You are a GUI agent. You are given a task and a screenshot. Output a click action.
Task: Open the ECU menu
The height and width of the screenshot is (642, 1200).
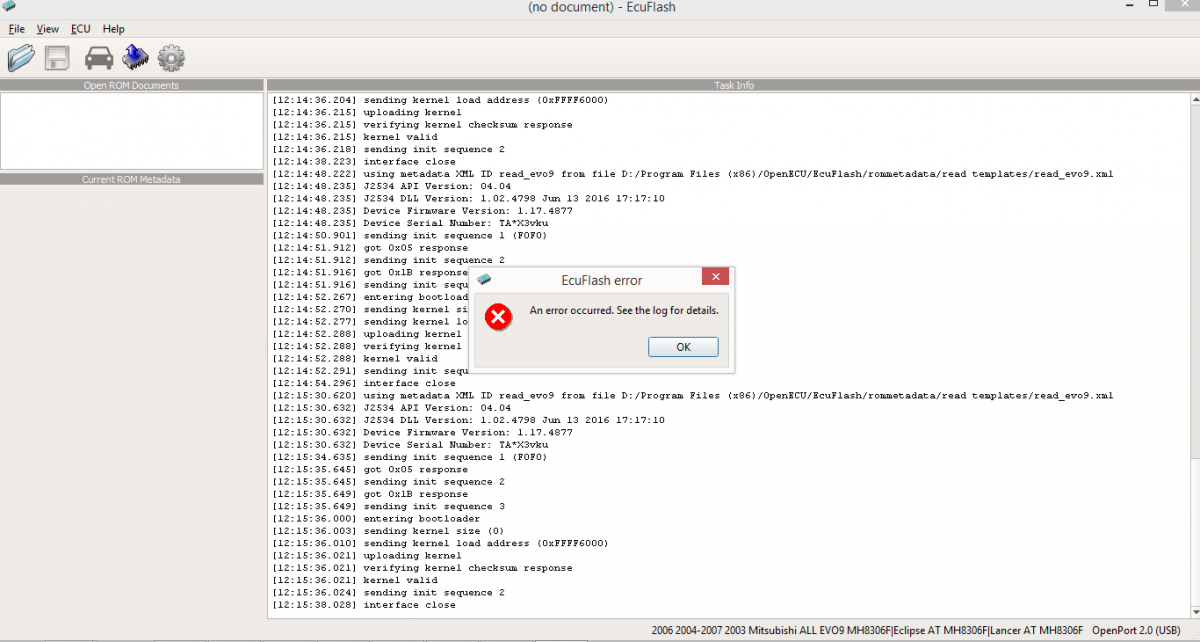[x=80, y=29]
